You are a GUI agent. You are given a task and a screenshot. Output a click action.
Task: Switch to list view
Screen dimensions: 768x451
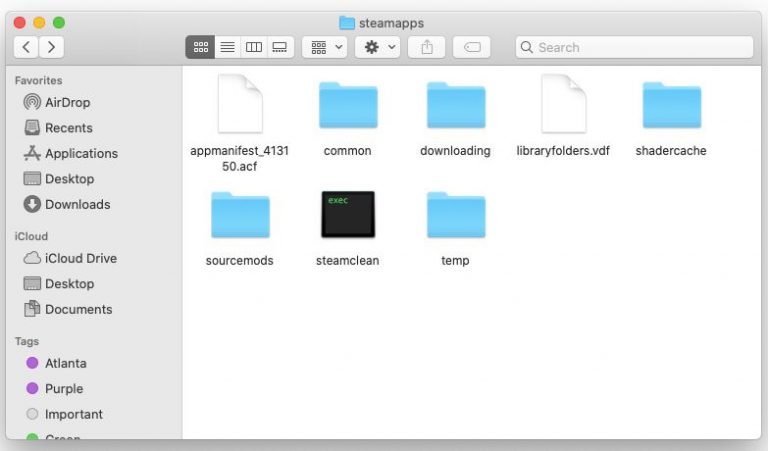point(227,47)
